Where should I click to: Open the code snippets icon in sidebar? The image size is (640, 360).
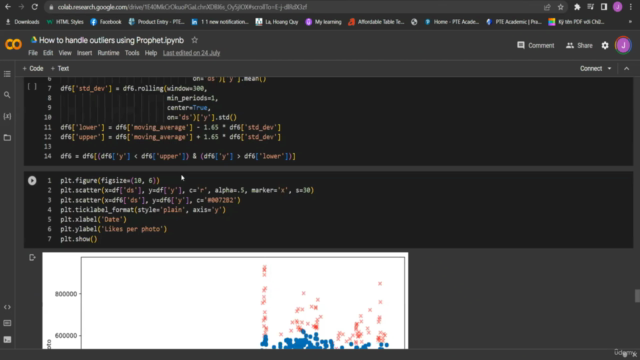7,307
